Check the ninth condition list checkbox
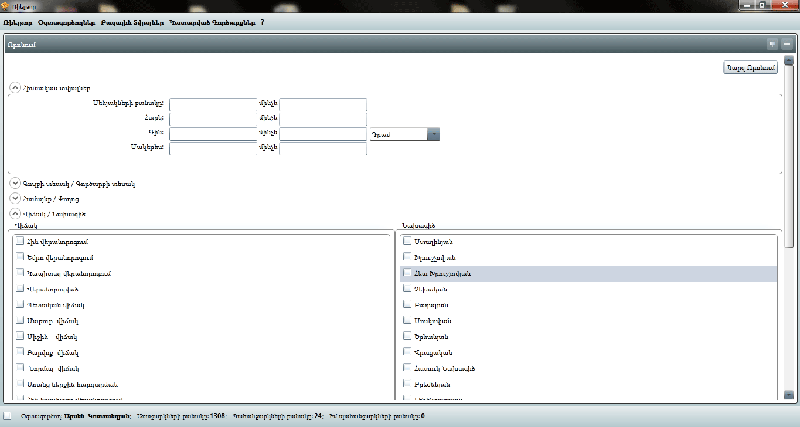Image resolution: width=800 pixels, height=427 pixels. pyautogui.click(x=20, y=367)
